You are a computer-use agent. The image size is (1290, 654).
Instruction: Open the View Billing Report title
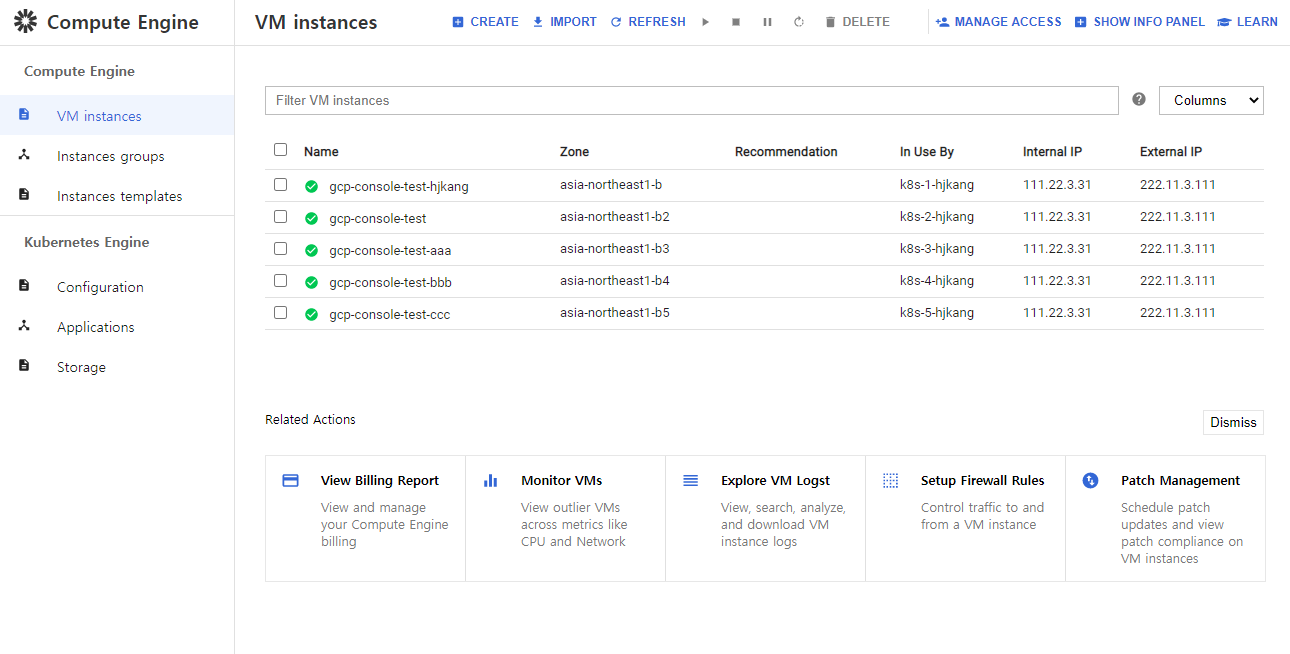pos(380,480)
